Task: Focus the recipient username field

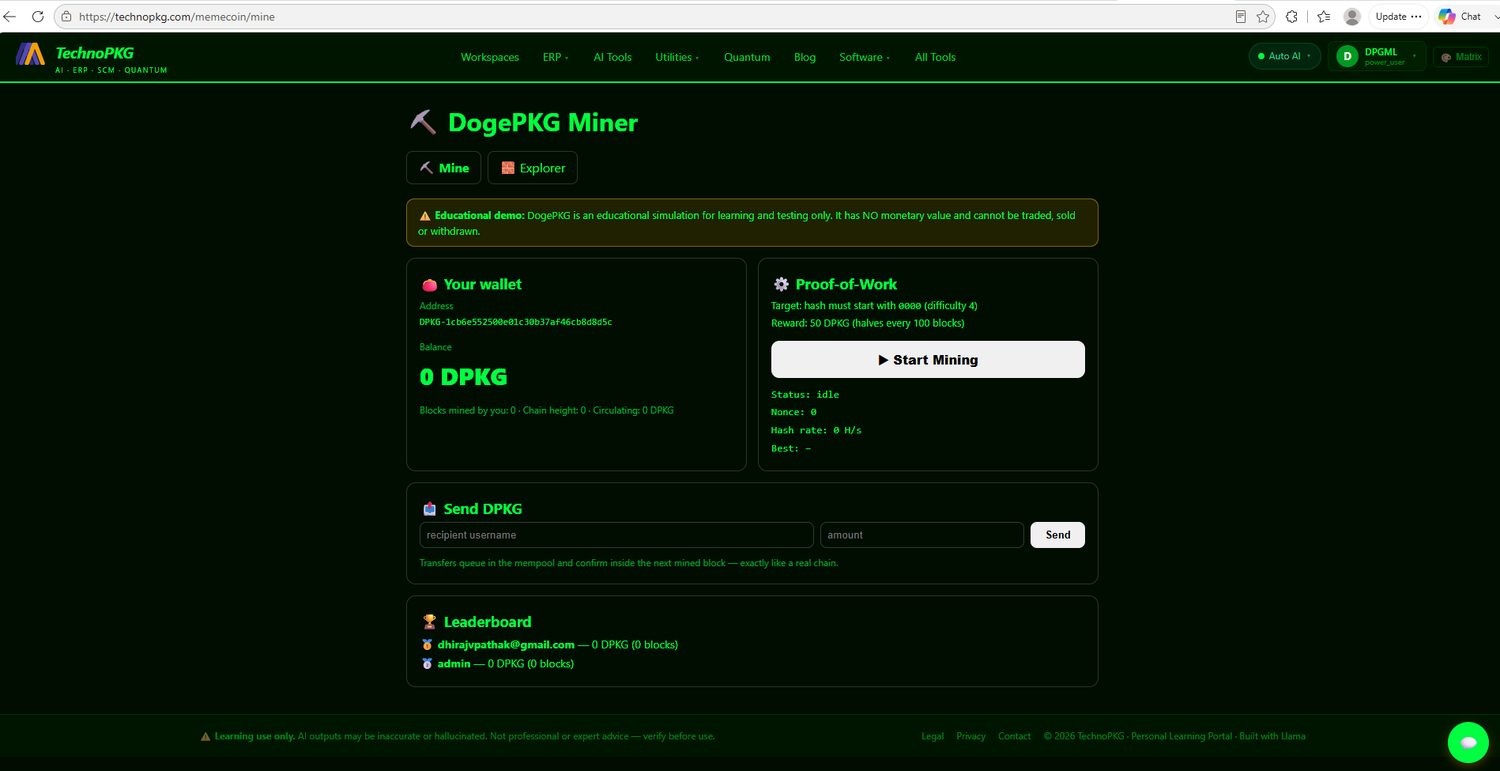Action: (617, 535)
